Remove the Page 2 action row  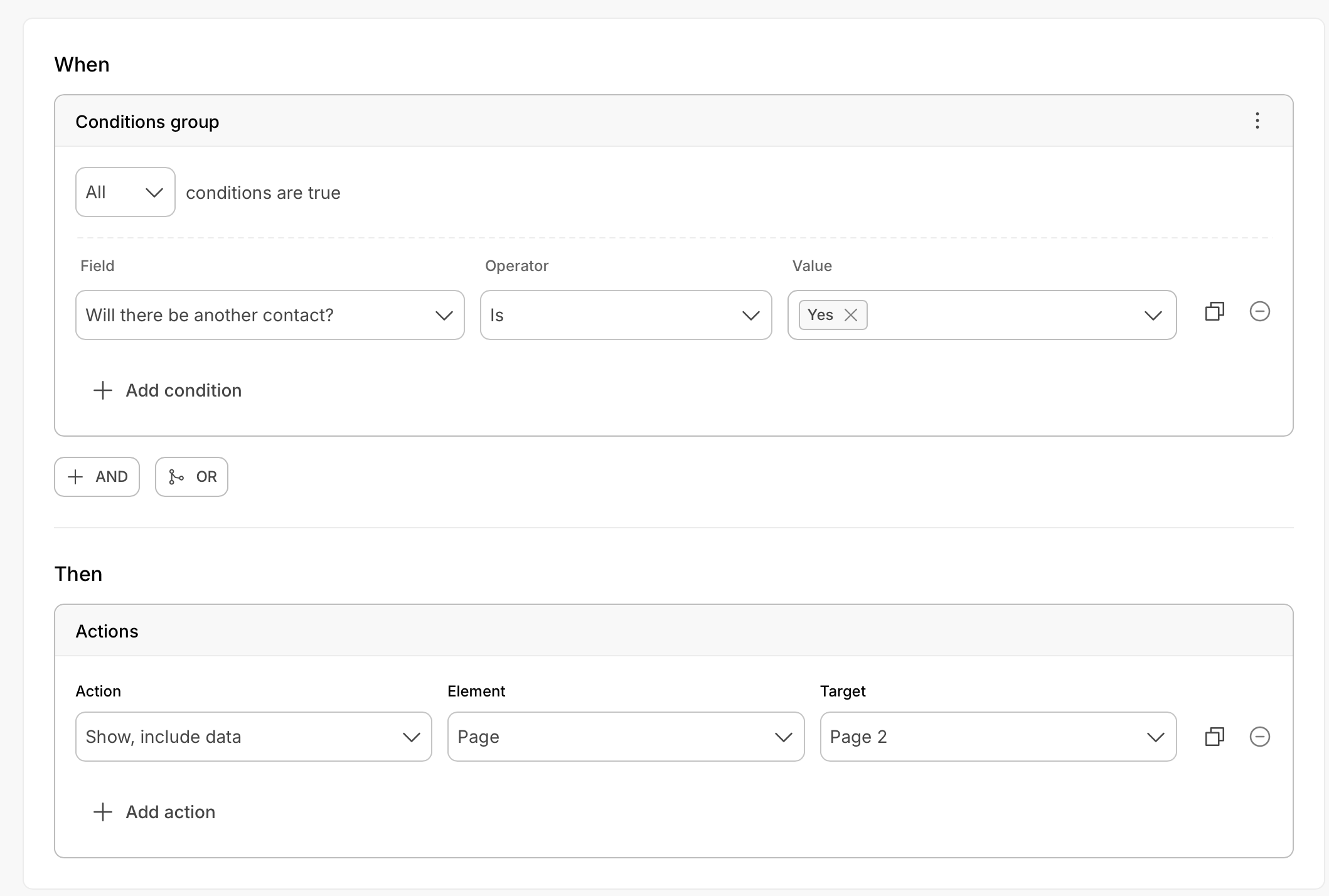tap(1259, 737)
